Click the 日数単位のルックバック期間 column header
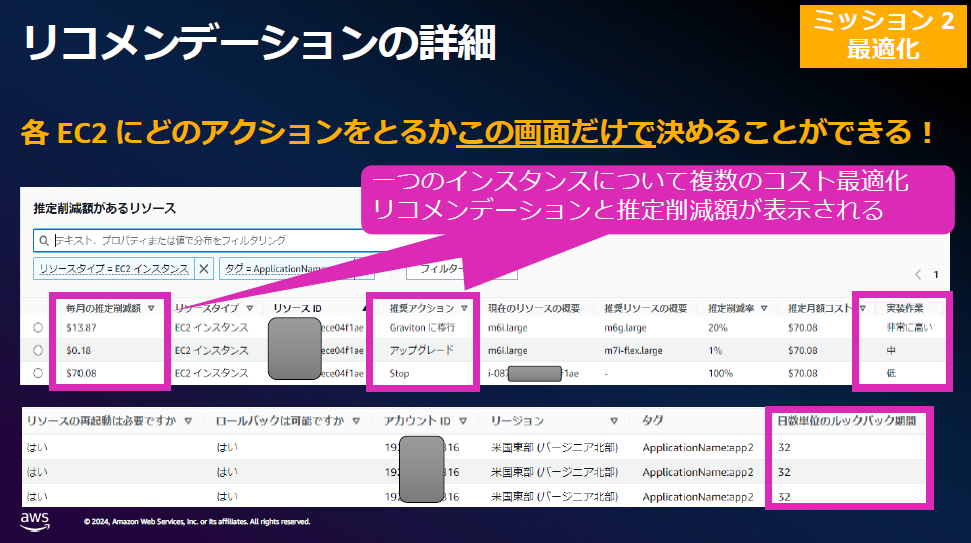This screenshot has width=971, height=543. [846, 421]
